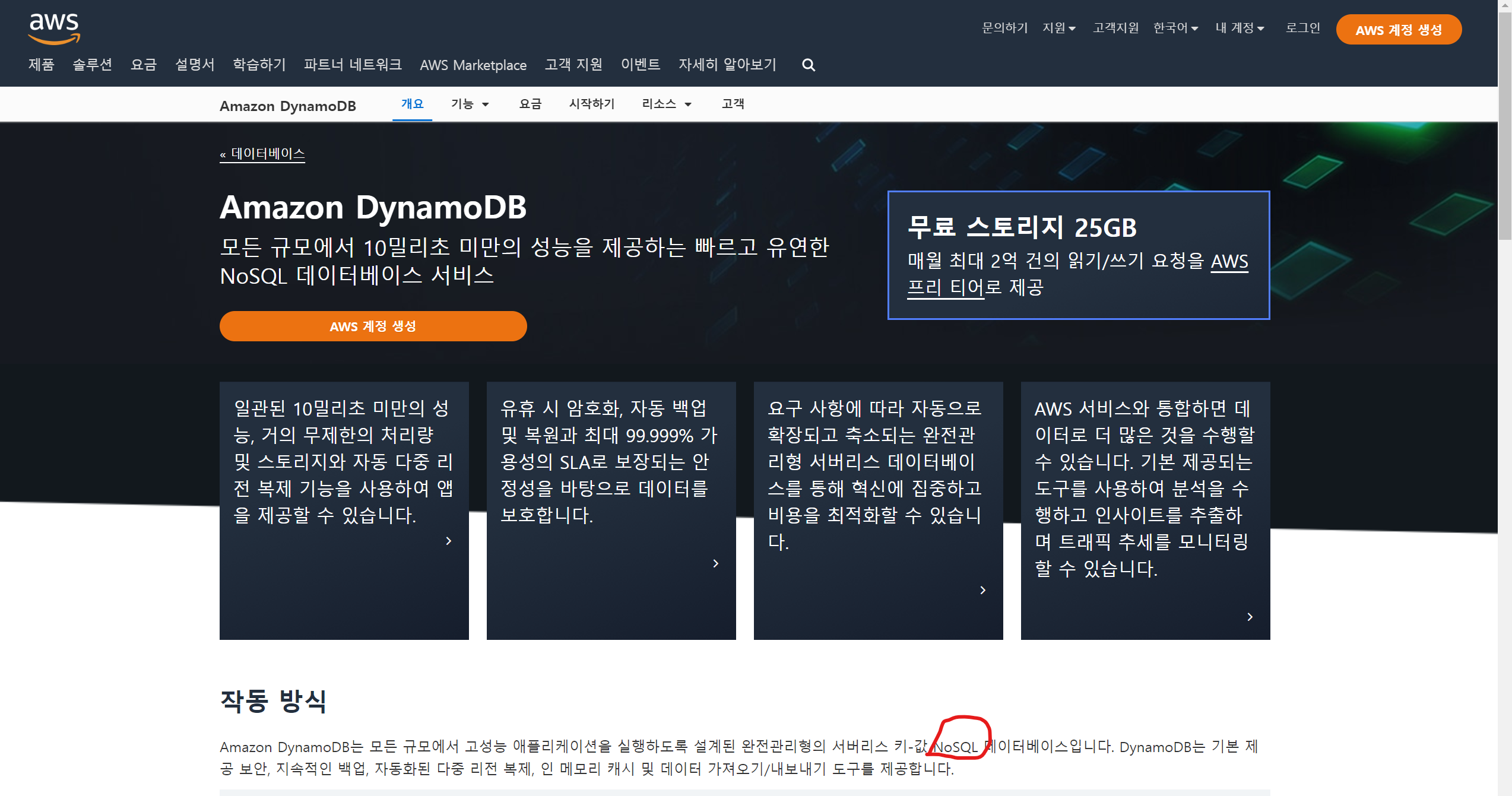Click arrow on 10밀리초 성능 card
This screenshot has width=1512, height=796.
(449, 541)
